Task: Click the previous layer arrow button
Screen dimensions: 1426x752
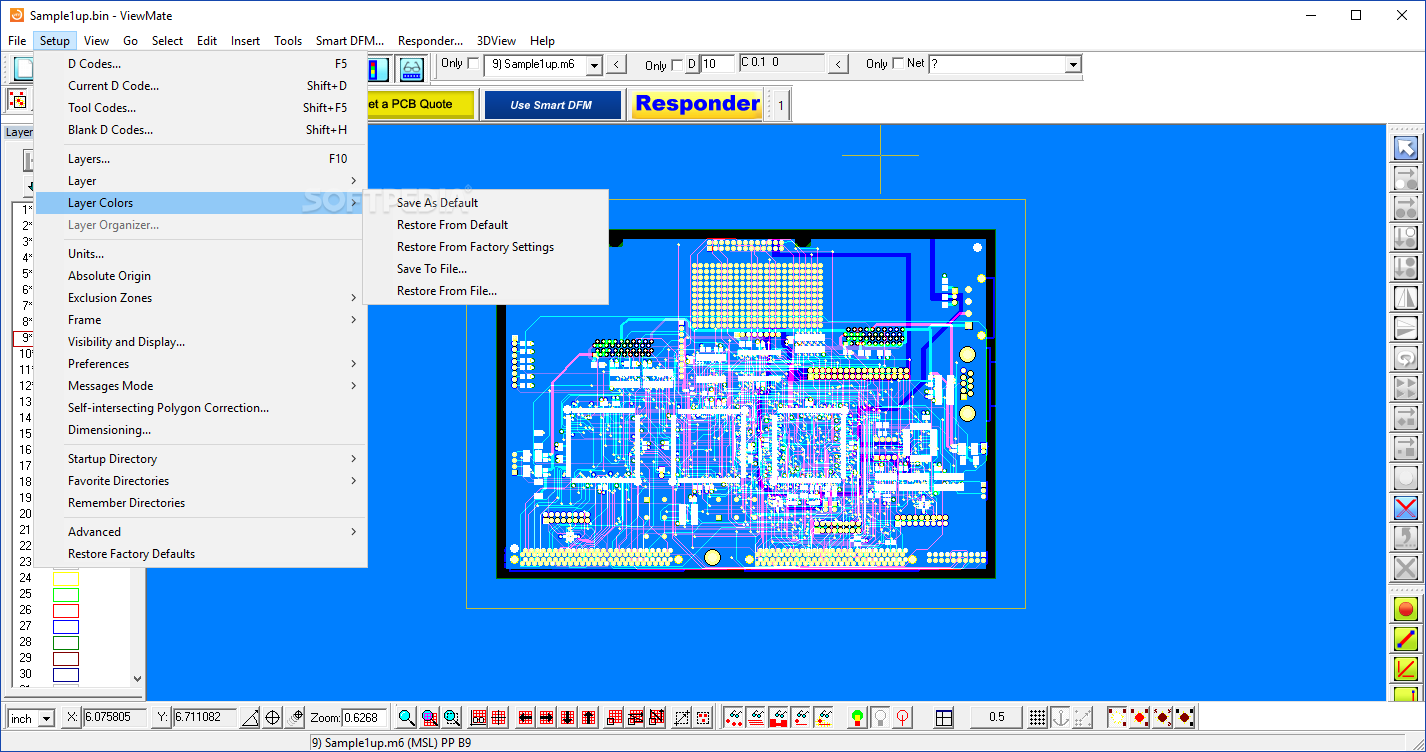Action: [x=617, y=65]
